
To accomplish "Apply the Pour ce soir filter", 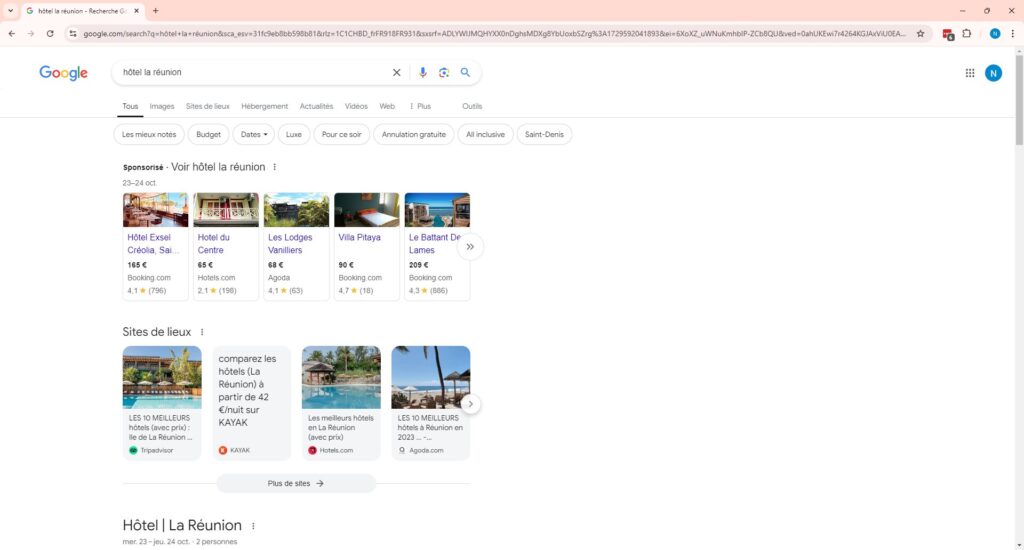I will 342,135.
